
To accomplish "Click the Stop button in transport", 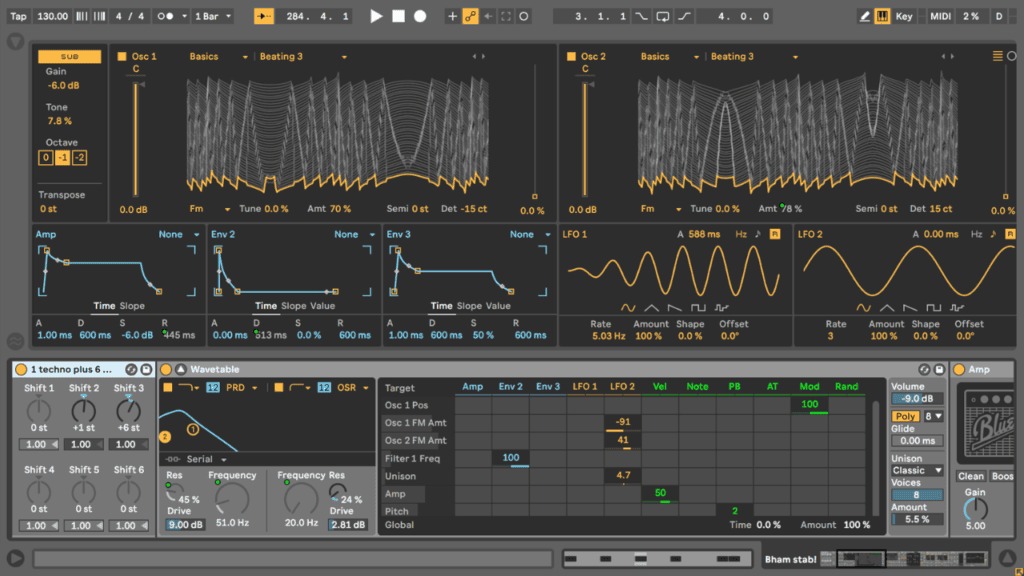I will click(x=398, y=16).
